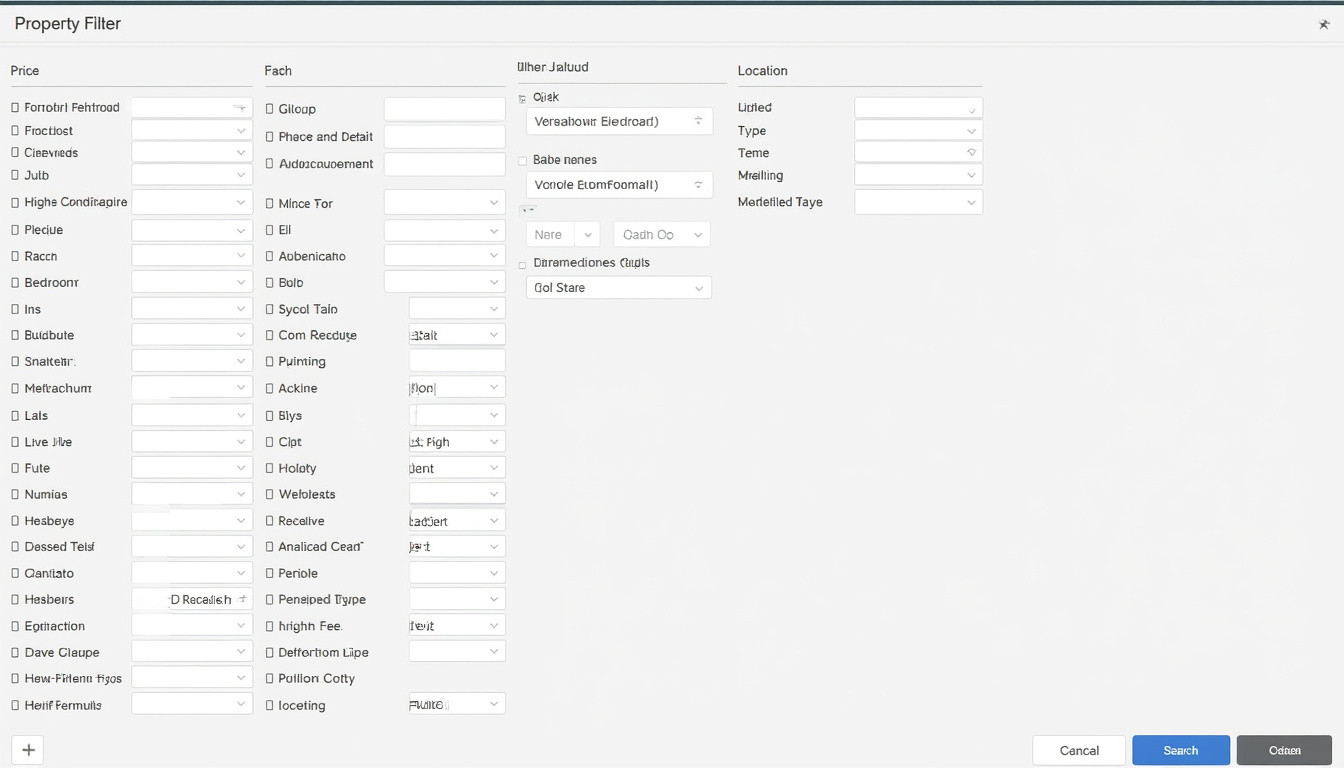
Task: Open the Mrelling dropdown
Action: point(919,175)
